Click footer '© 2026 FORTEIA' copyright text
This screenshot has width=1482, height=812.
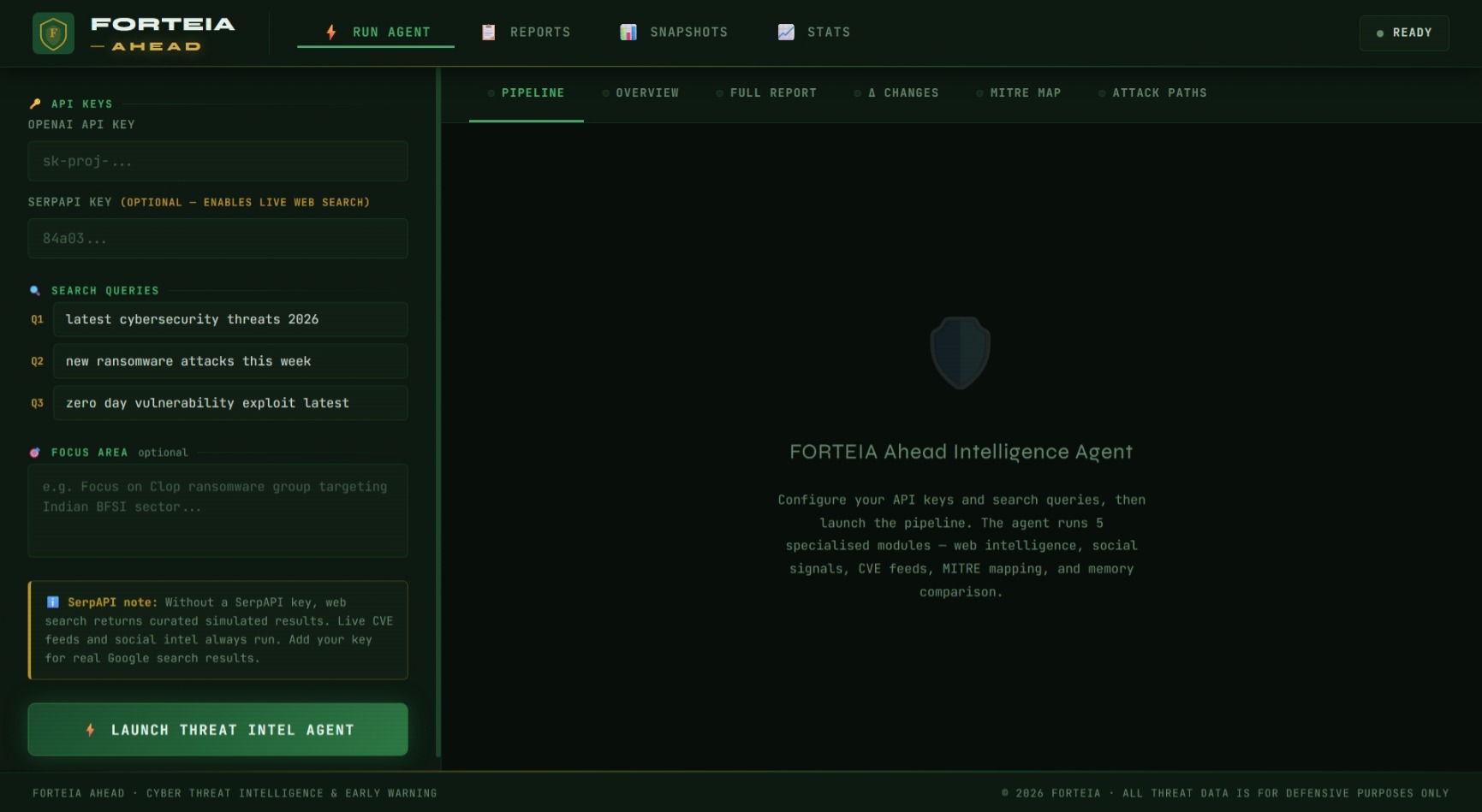click(x=1051, y=794)
